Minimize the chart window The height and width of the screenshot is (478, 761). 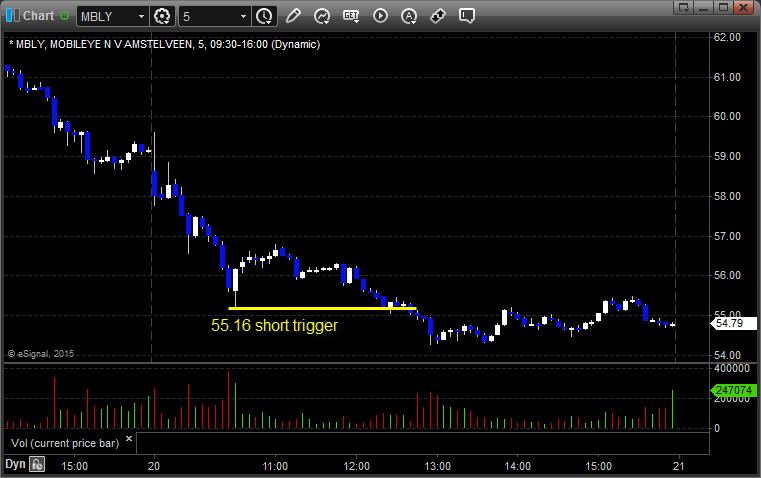(704, 7)
